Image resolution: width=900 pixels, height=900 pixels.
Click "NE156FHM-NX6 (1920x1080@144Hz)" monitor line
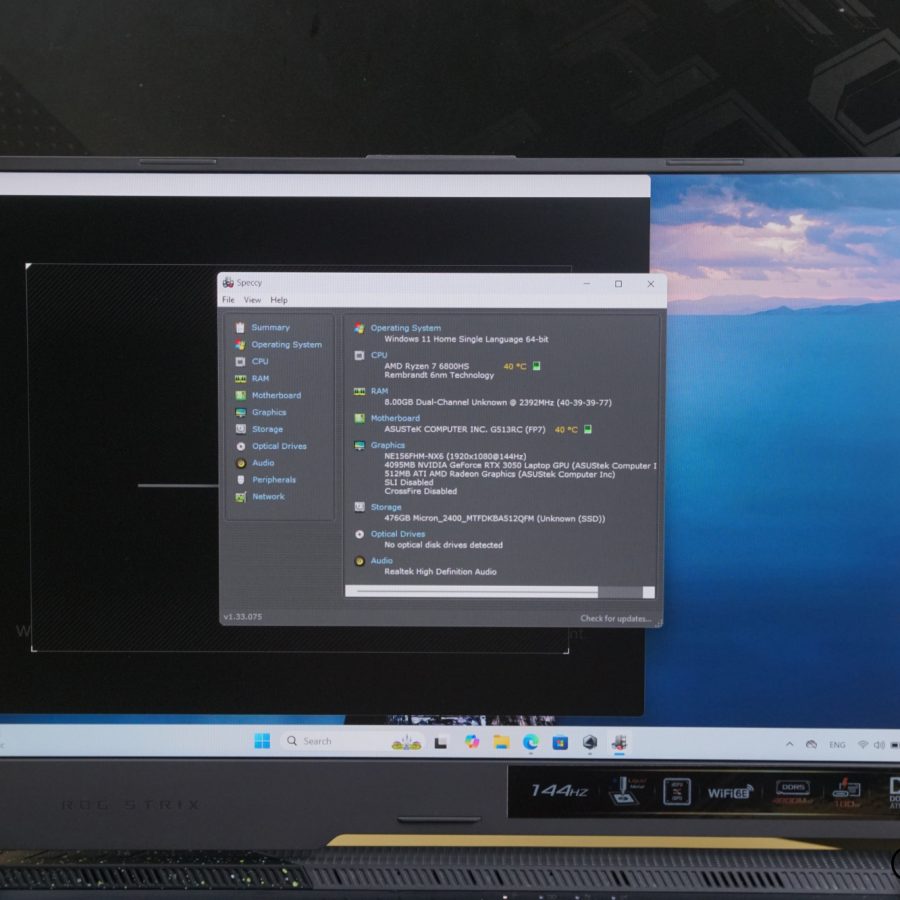[455, 456]
